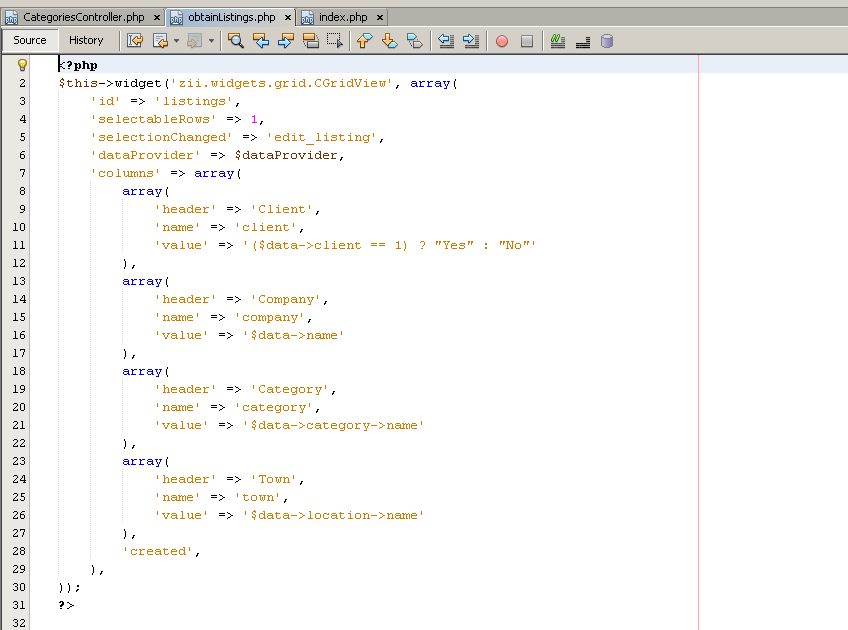Screen dimensions: 848x630
Task: Click the index.php tab file icon
Action: click(307, 18)
